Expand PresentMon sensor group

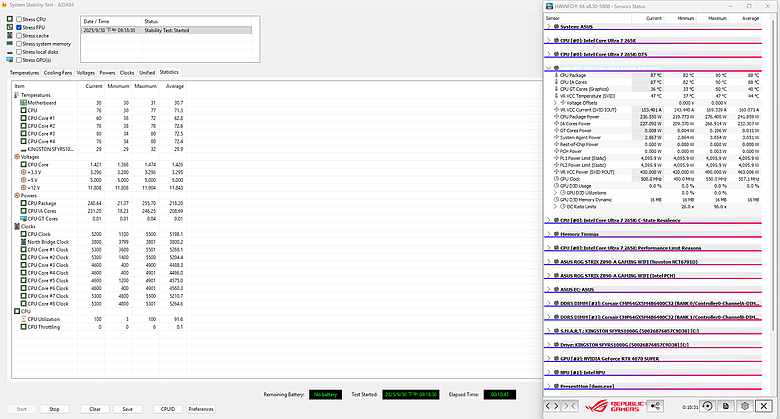point(549,386)
